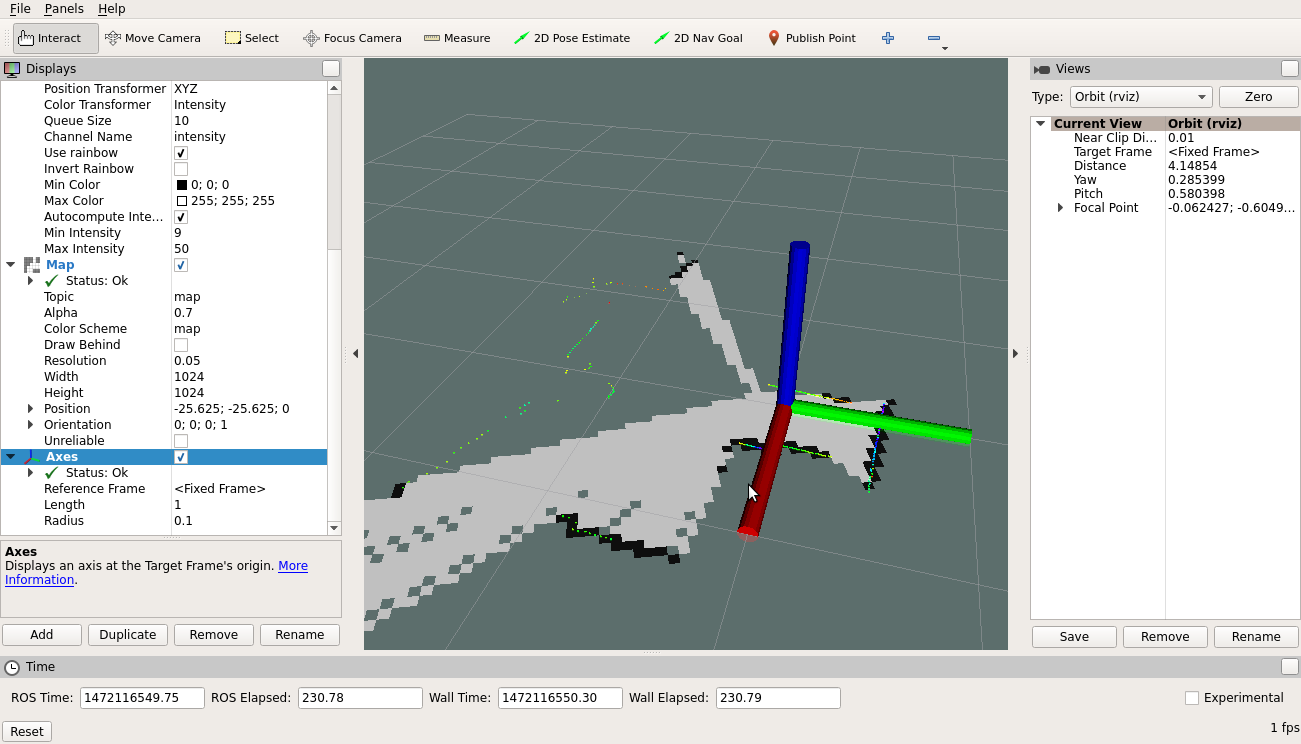Toggle the Unreliable checkbox
Screen dimensions: 1301x744
[x=181, y=441]
